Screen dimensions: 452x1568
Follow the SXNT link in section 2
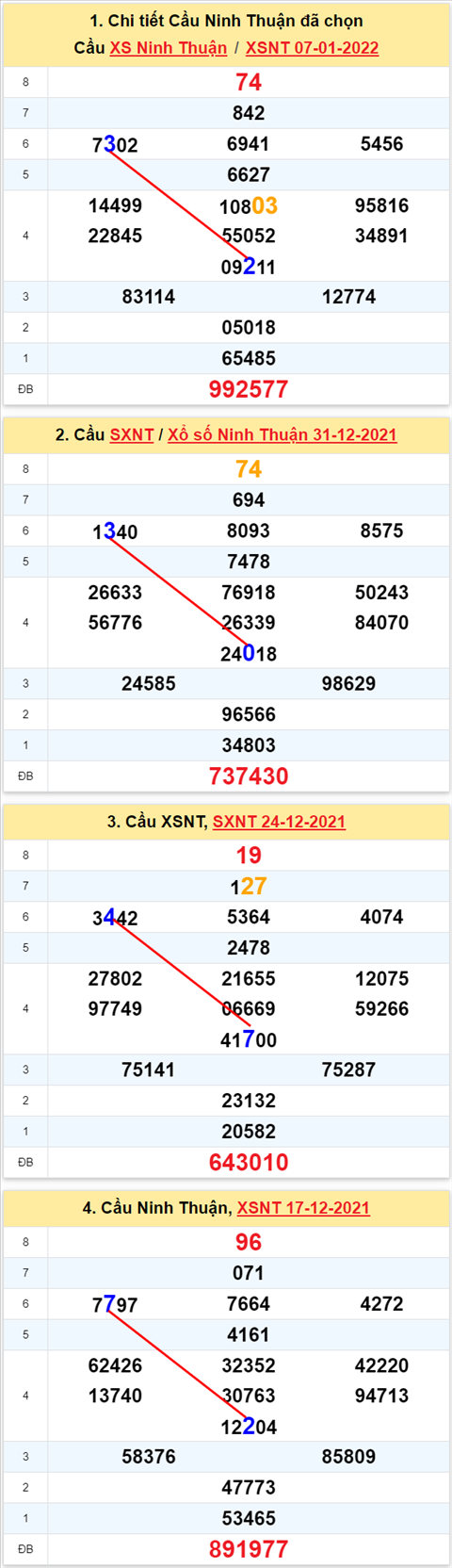(x=132, y=434)
